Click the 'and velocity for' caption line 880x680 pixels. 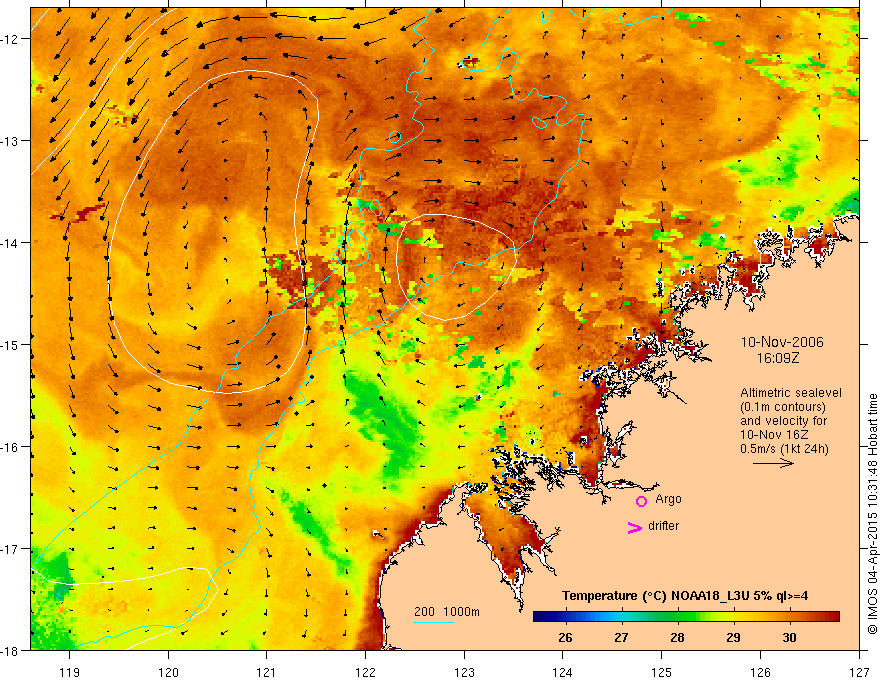(783, 421)
